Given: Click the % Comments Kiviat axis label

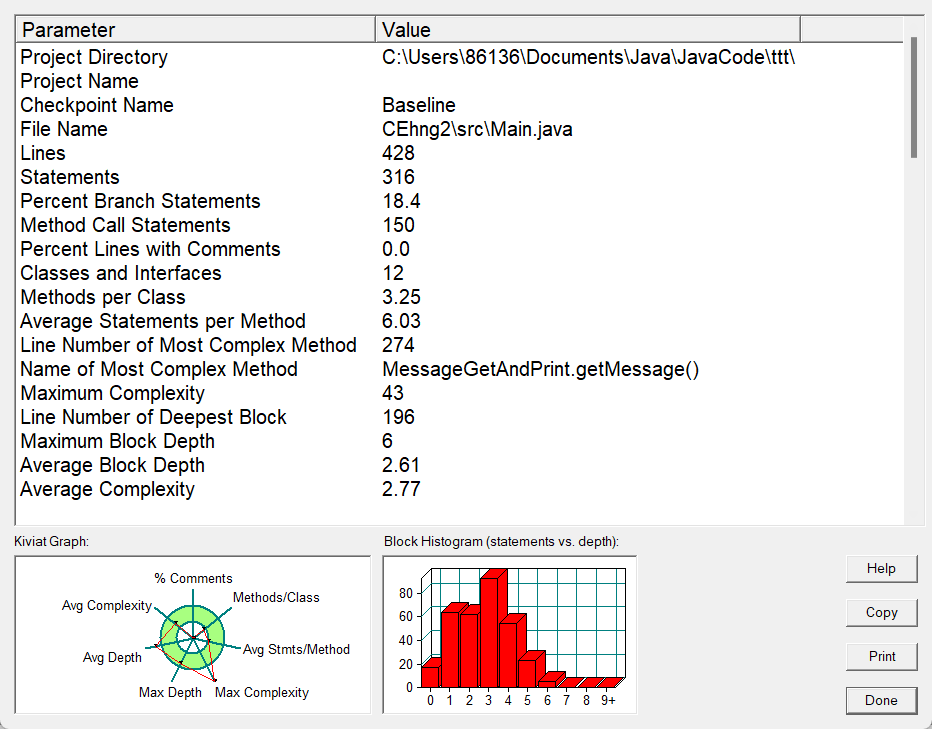Looking at the screenshot, I should pos(193,579).
